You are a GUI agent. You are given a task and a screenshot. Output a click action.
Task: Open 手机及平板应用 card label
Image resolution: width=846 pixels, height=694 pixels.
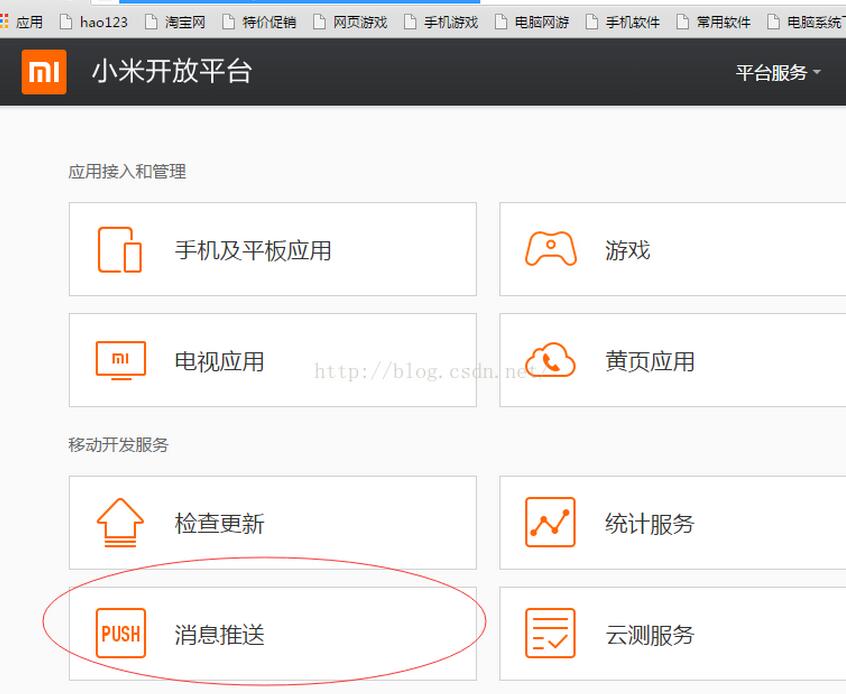click(x=253, y=250)
